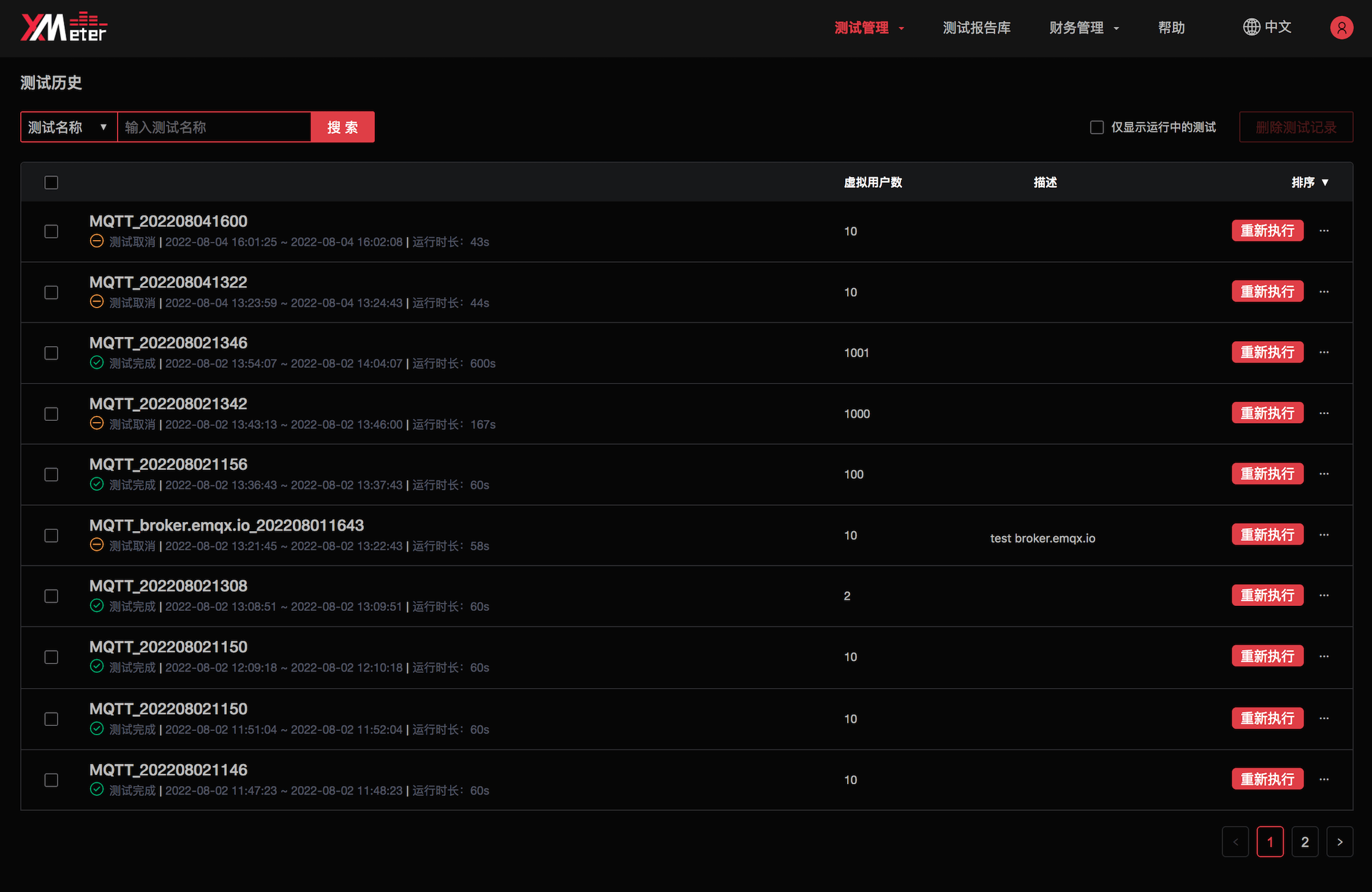Check the box for MQTT_202208021156
Screen dimensions: 1372x892
click(51, 475)
